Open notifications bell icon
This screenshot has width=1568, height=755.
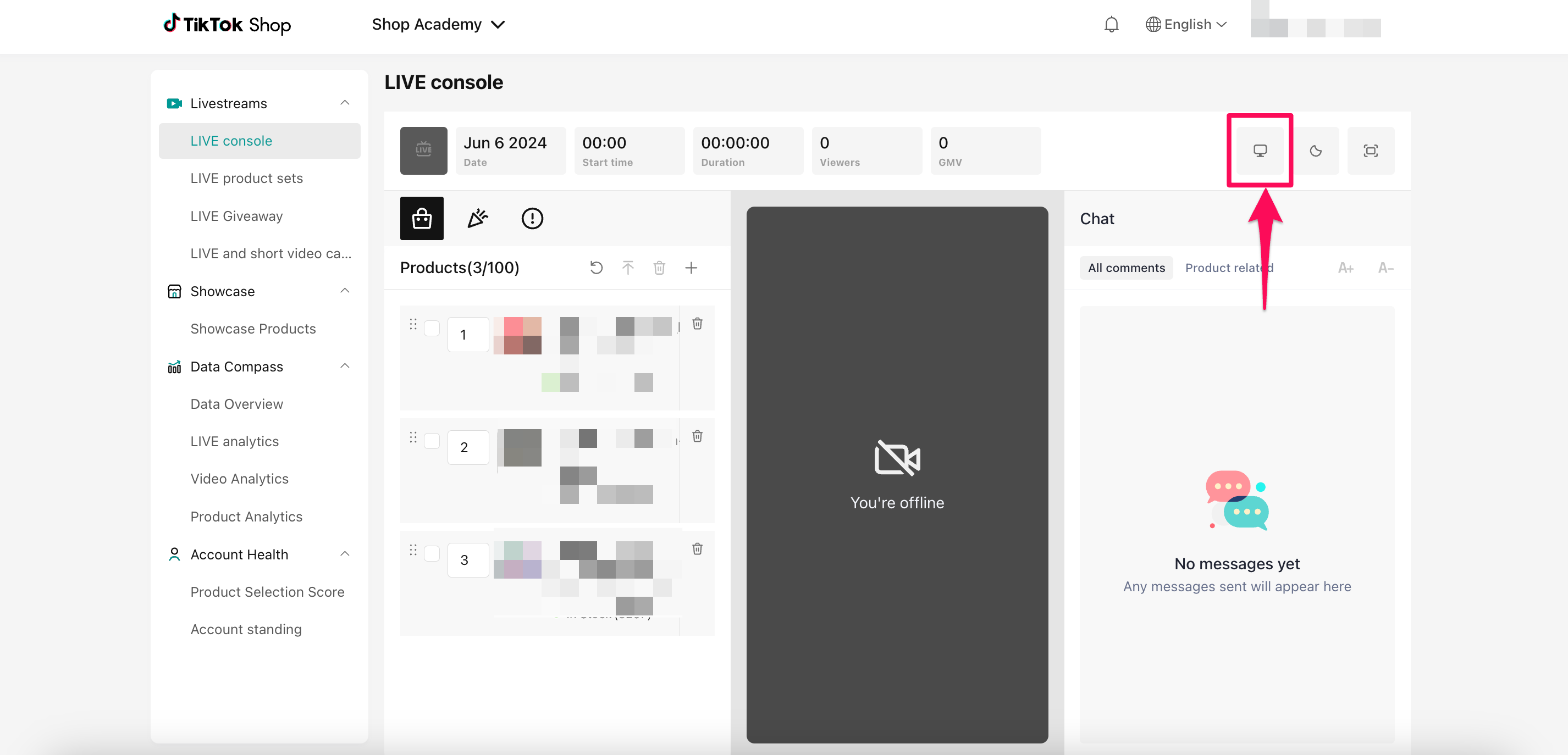pos(1111,24)
